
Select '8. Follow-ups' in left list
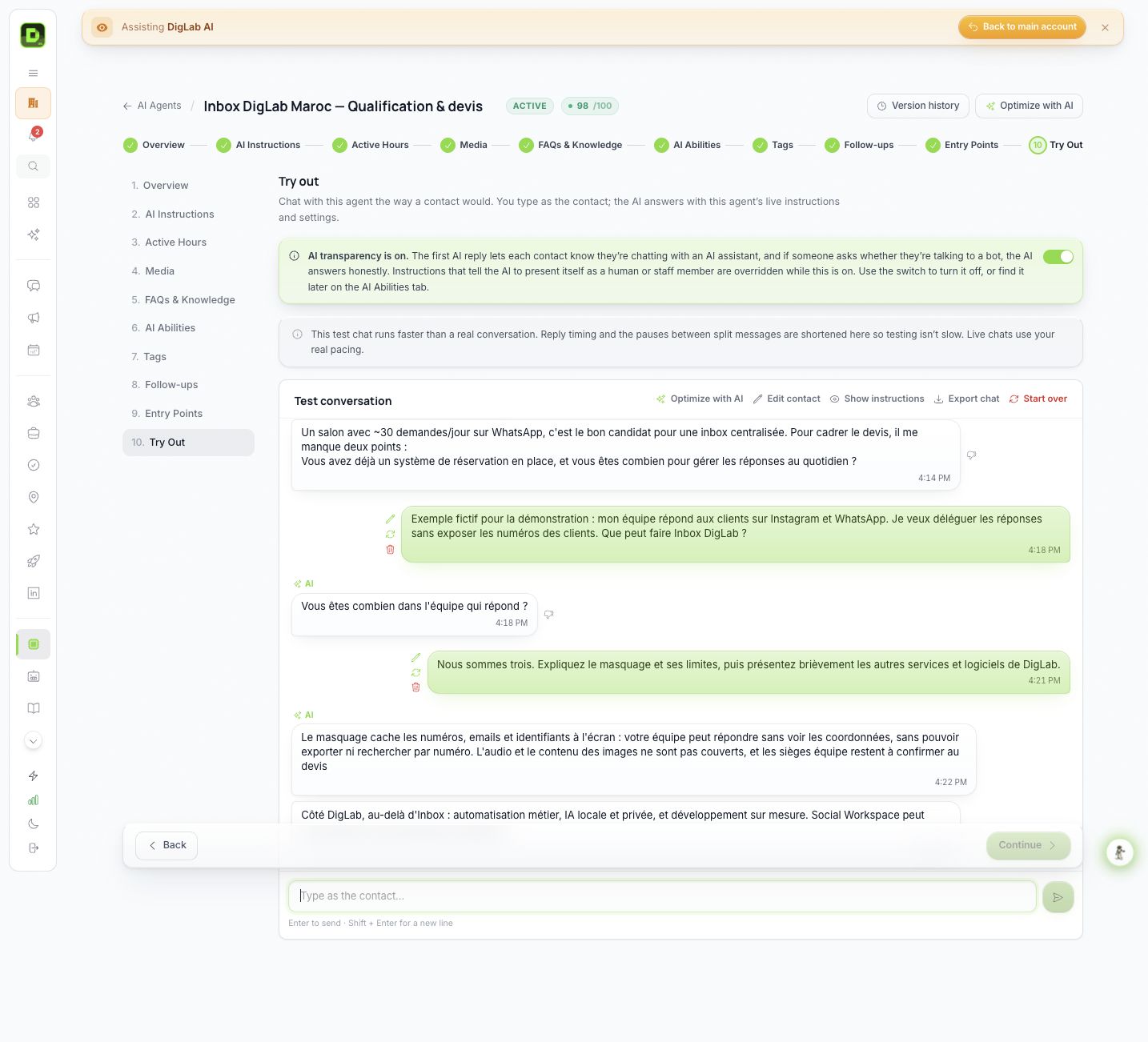188,385
